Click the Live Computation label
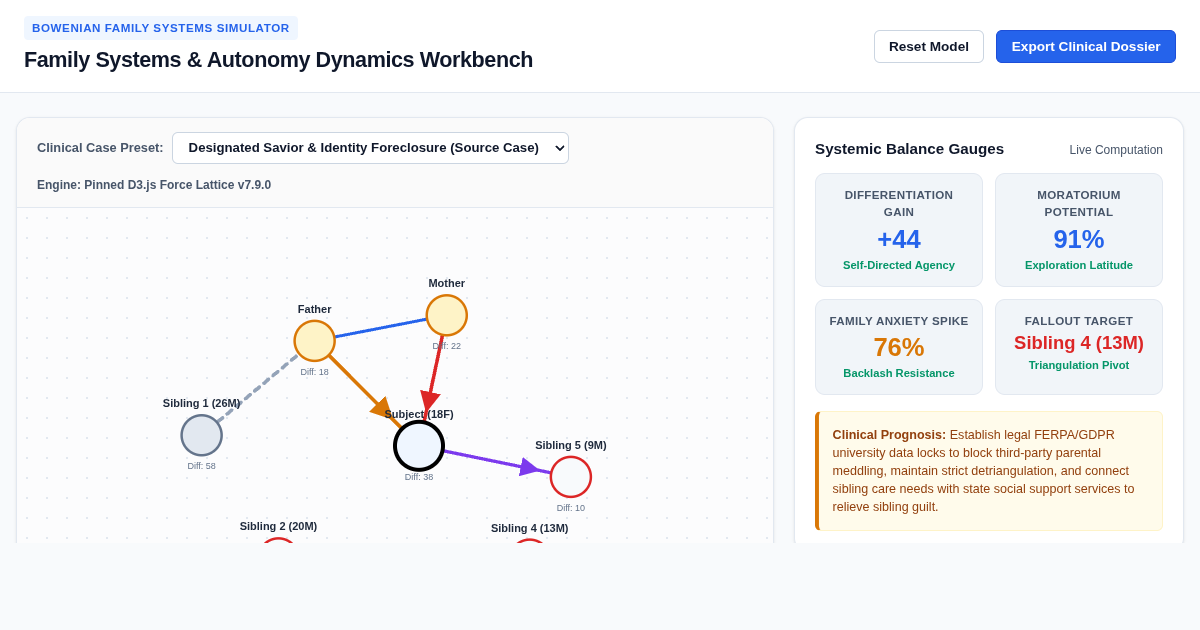This screenshot has width=1200, height=630. tap(1116, 150)
